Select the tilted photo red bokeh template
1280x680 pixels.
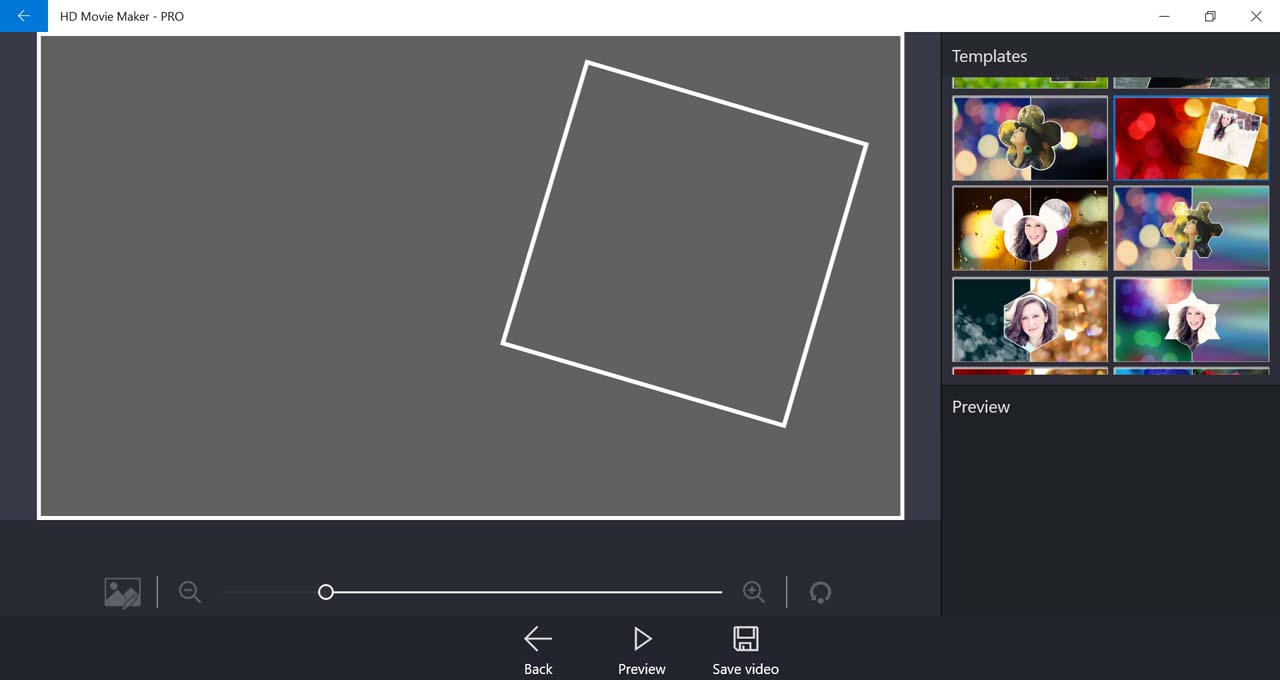1191,138
